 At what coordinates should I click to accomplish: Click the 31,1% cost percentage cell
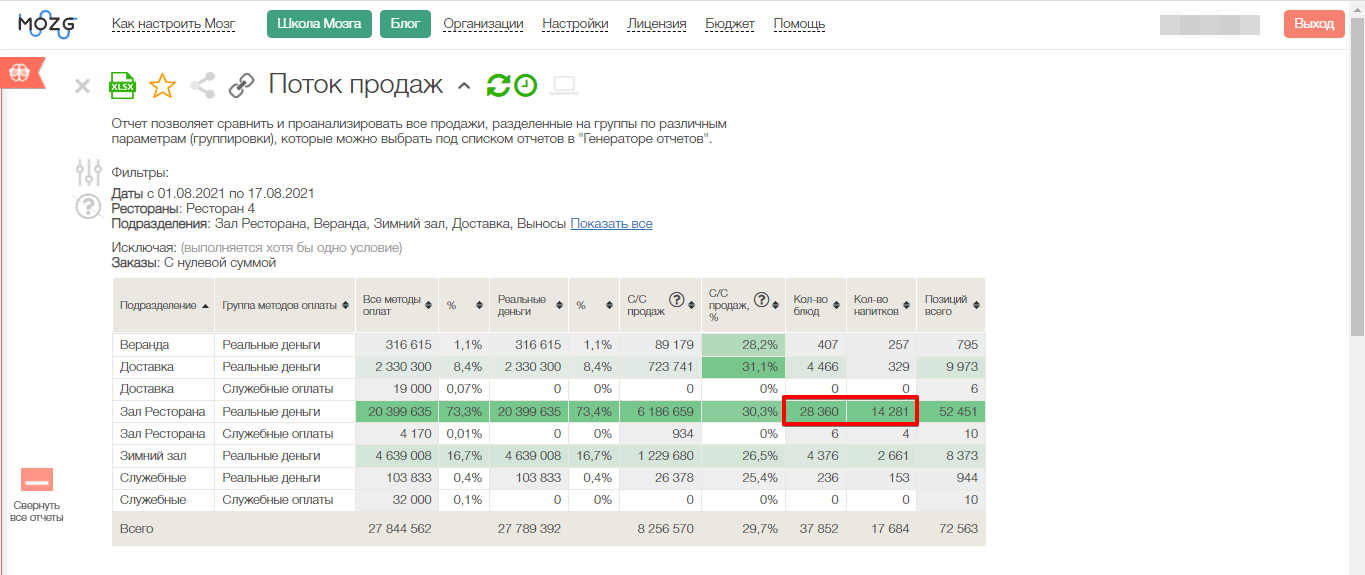(743, 367)
